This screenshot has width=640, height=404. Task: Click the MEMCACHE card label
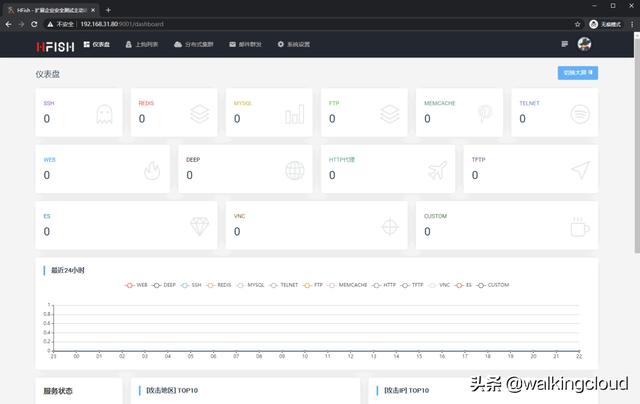(x=440, y=103)
